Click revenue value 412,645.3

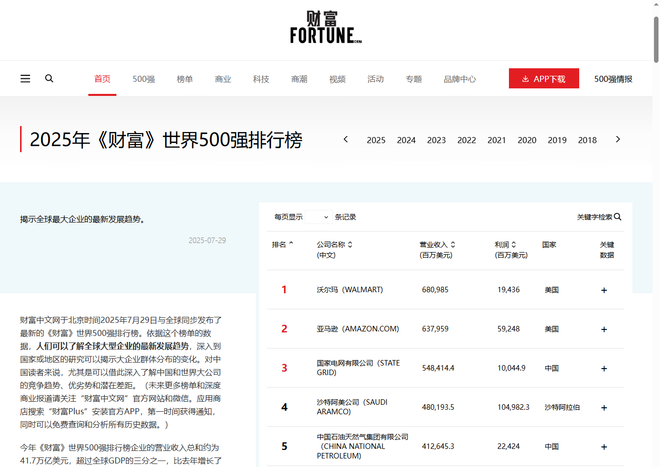click(x=438, y=446)
